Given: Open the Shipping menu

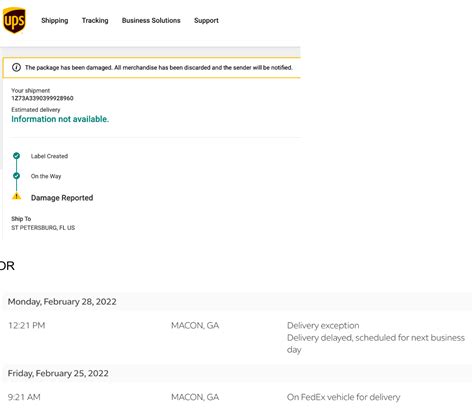Looking at the screenshot, I should (x=55, y=21).
